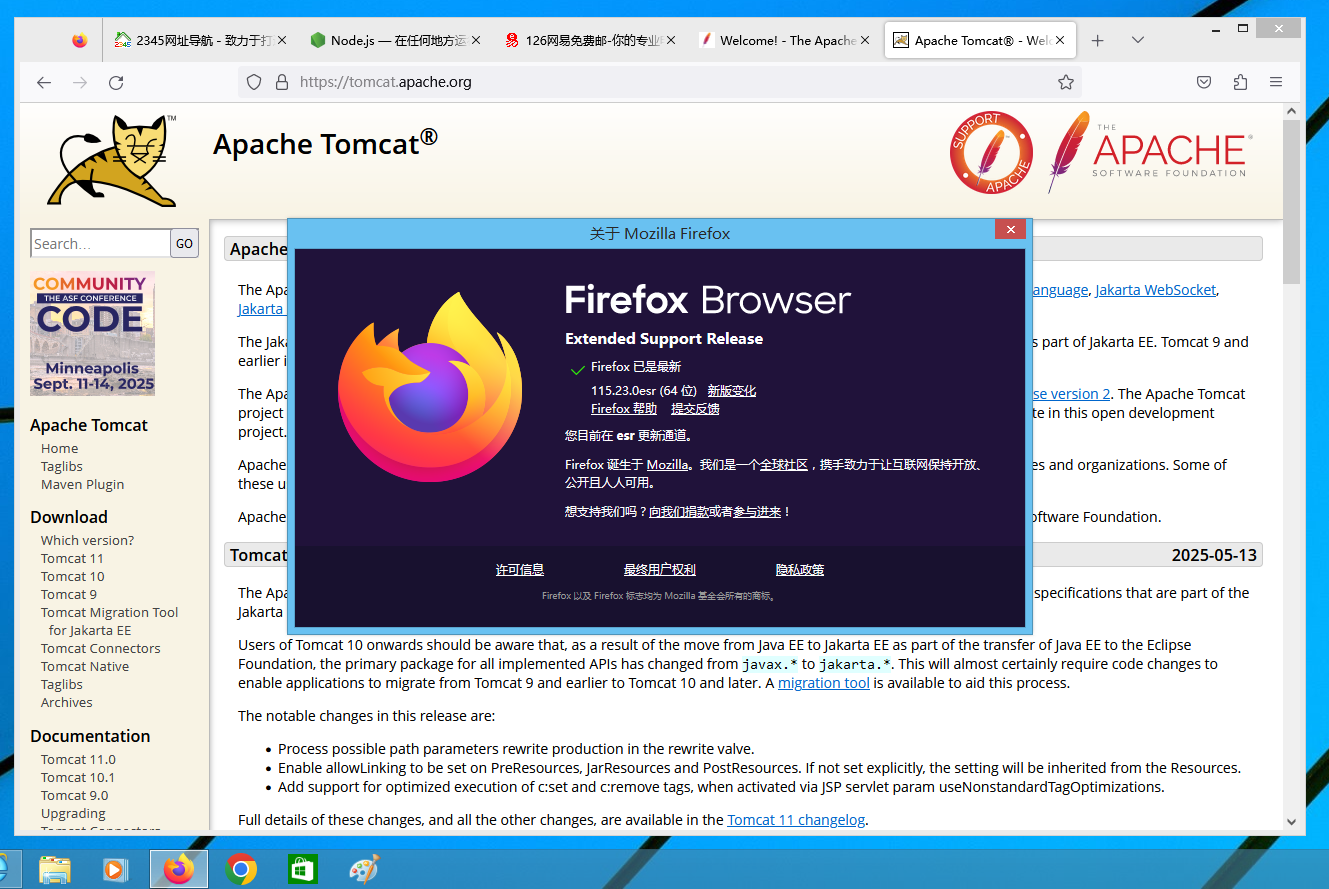Open the Home sidebar link

[x=59, y=448]
